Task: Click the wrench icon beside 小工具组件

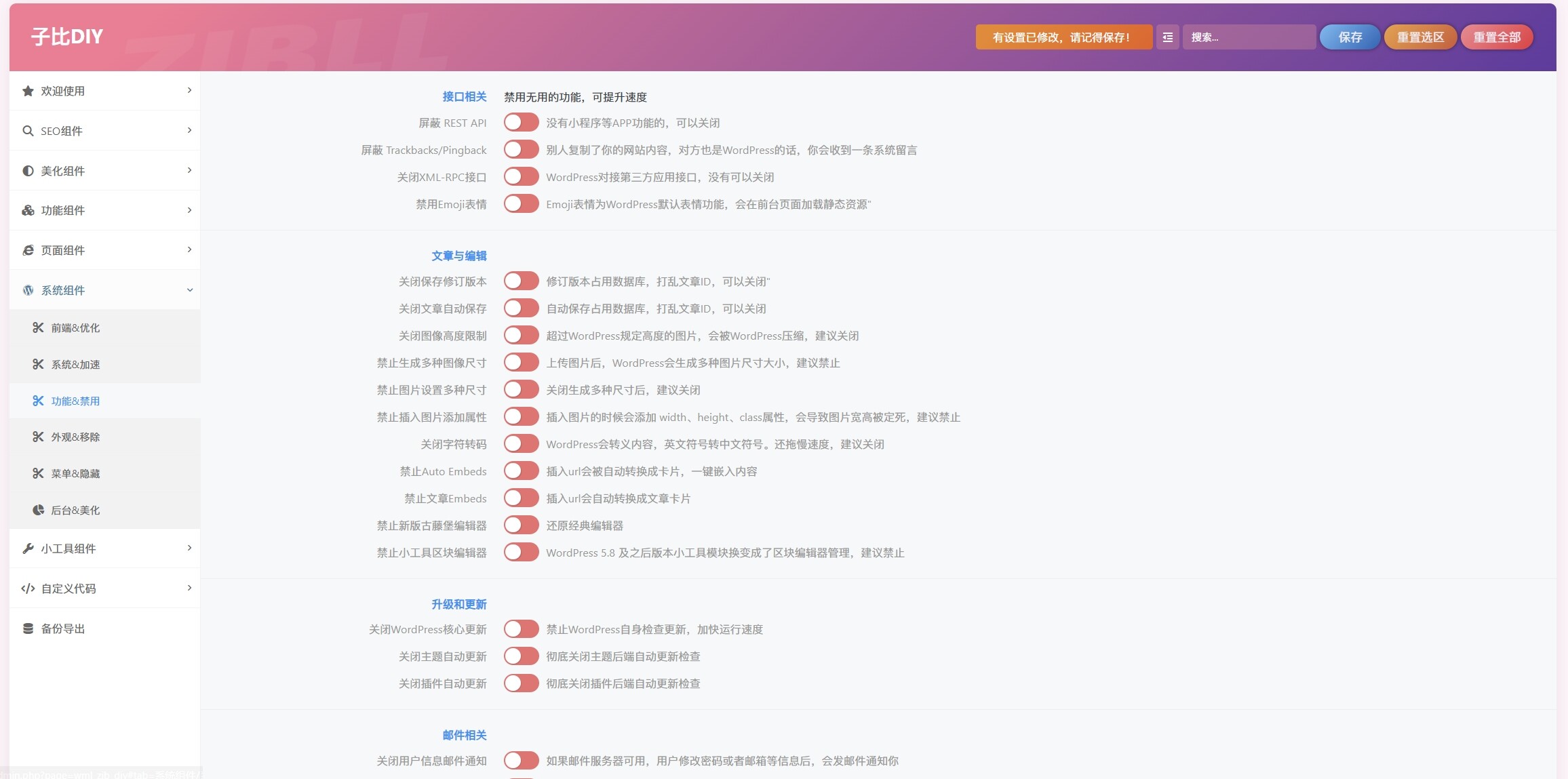Action: 28,548
